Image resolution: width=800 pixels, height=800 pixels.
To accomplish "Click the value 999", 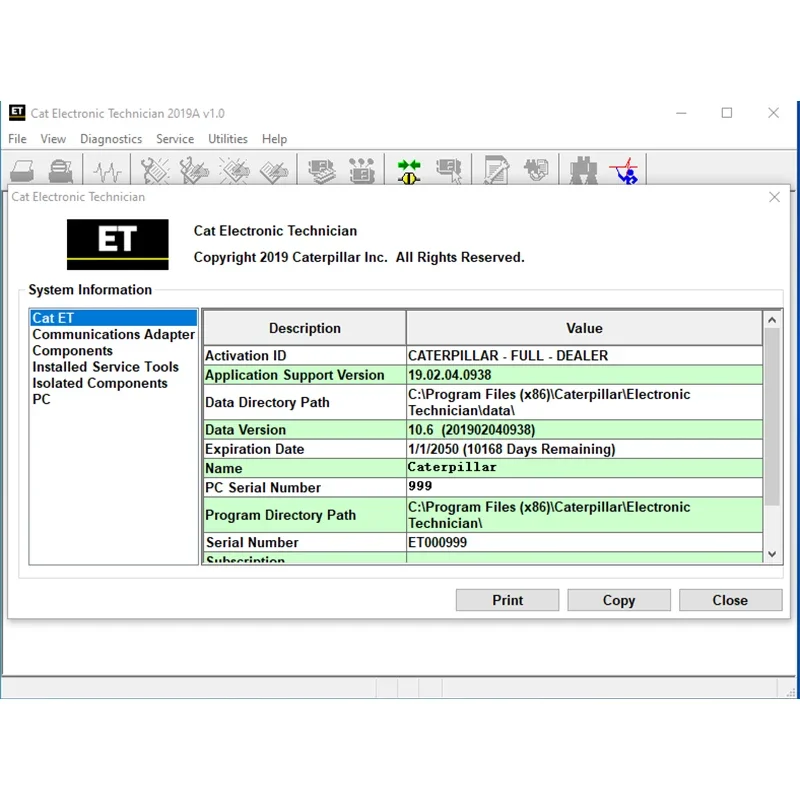I will 420,486.
